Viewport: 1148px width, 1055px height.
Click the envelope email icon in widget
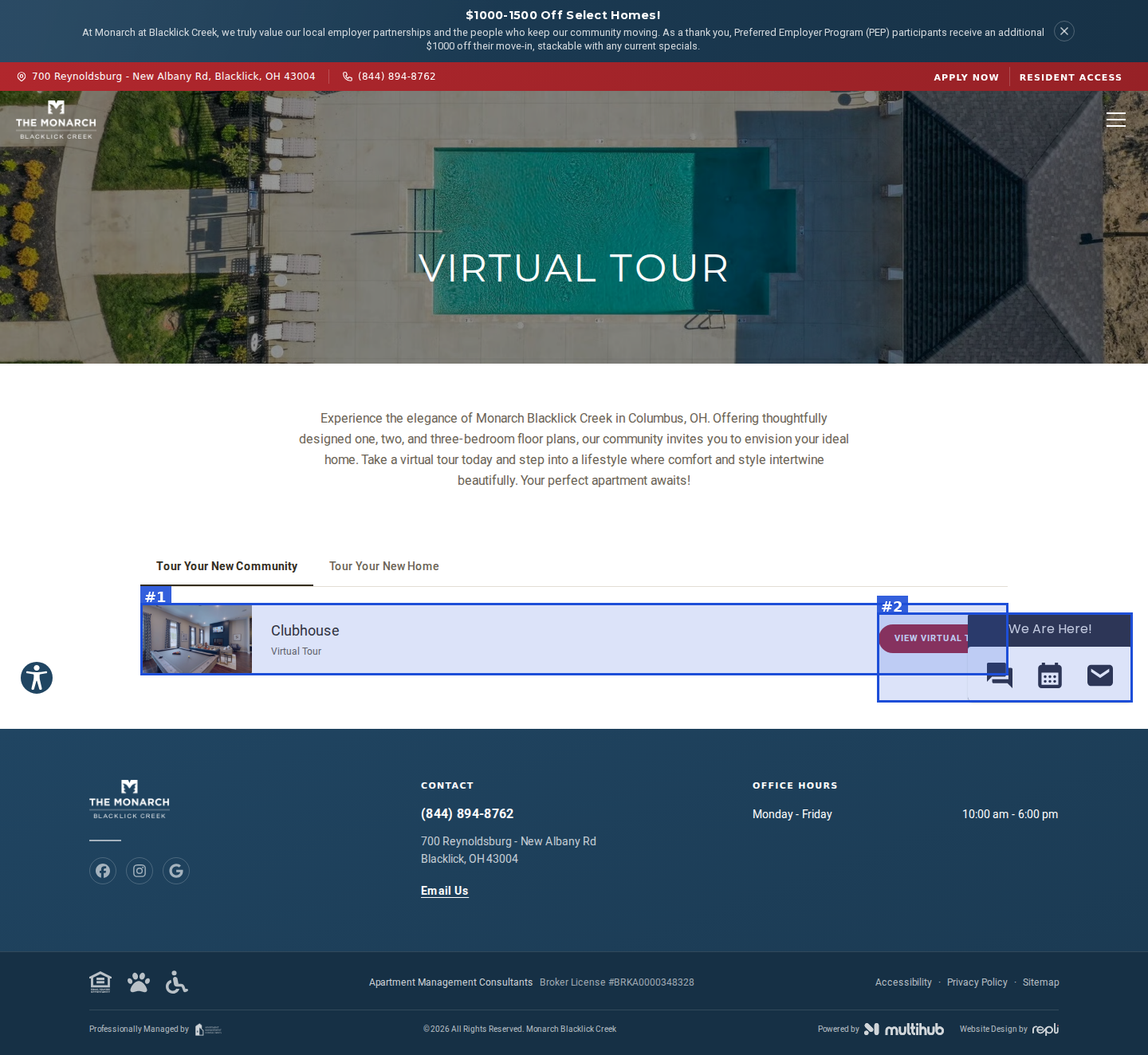click(1100, 675)
